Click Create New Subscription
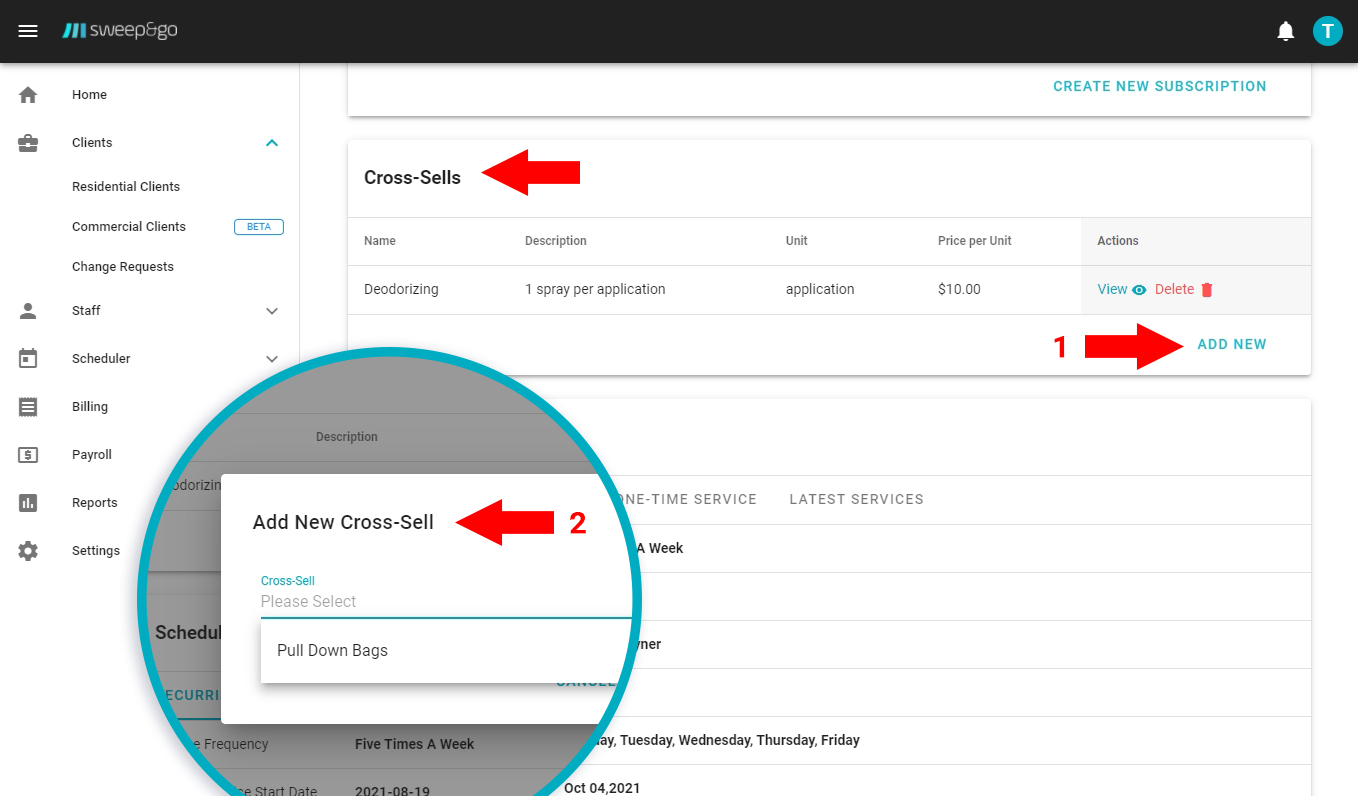Viewport: 1358px width, 796px height. [1160, 87]
